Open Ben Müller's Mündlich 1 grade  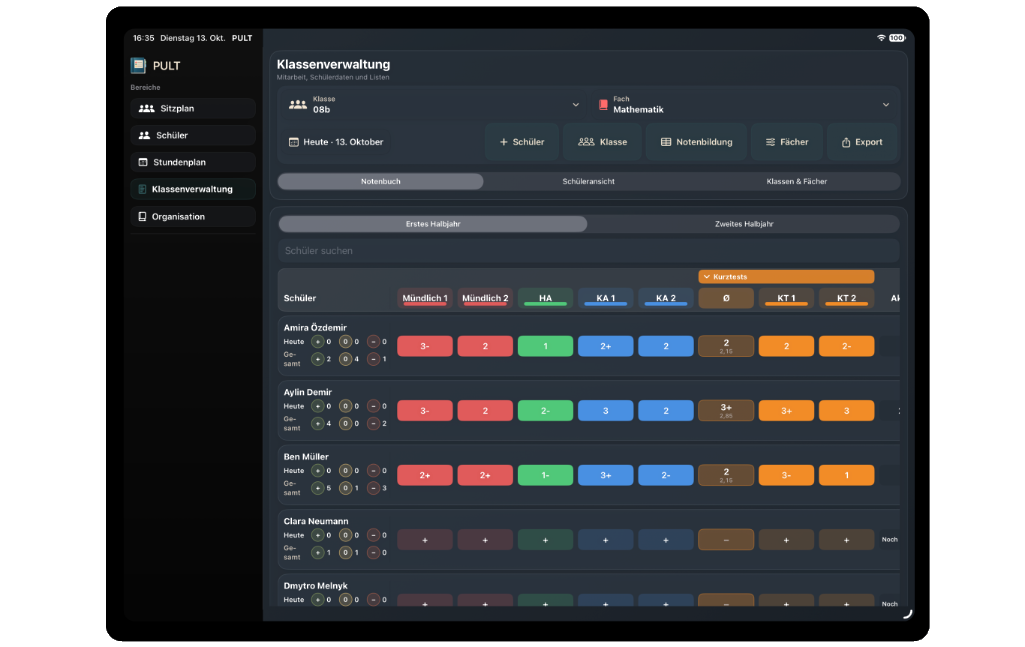pyautogui.click(x=425, y=475)
